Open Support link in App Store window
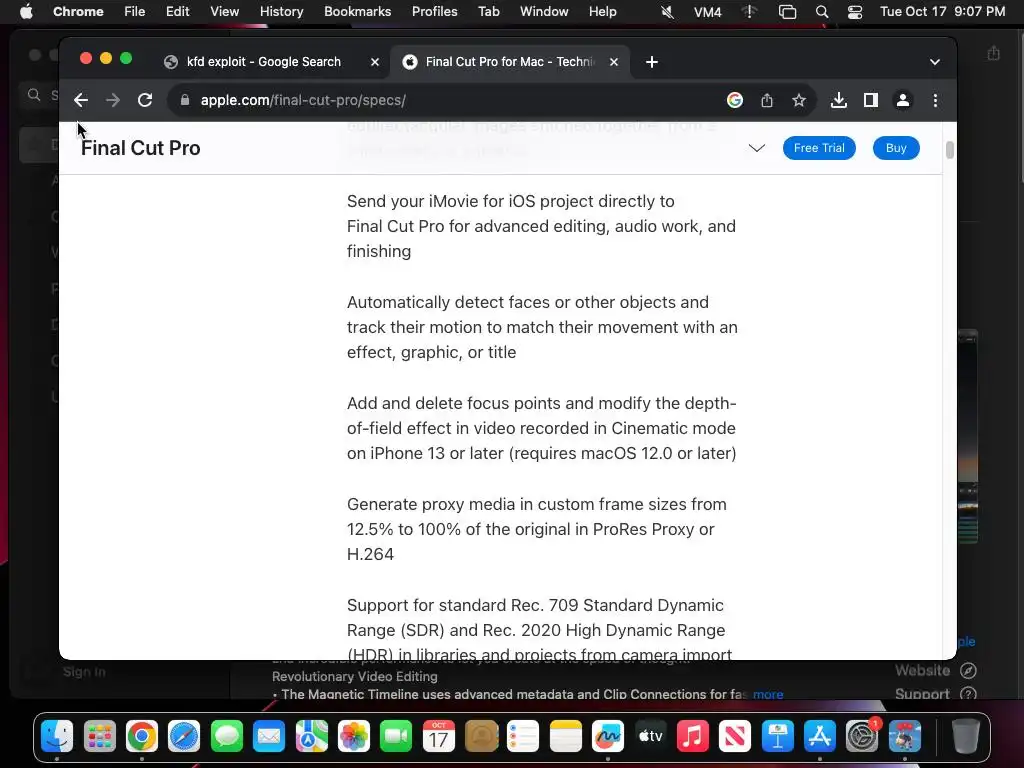The height and width of the screenshot is (768, 1024). 935,694
